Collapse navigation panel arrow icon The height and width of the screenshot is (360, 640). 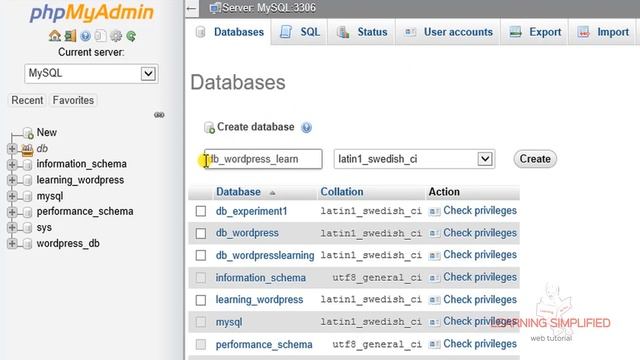click(191, 8)
